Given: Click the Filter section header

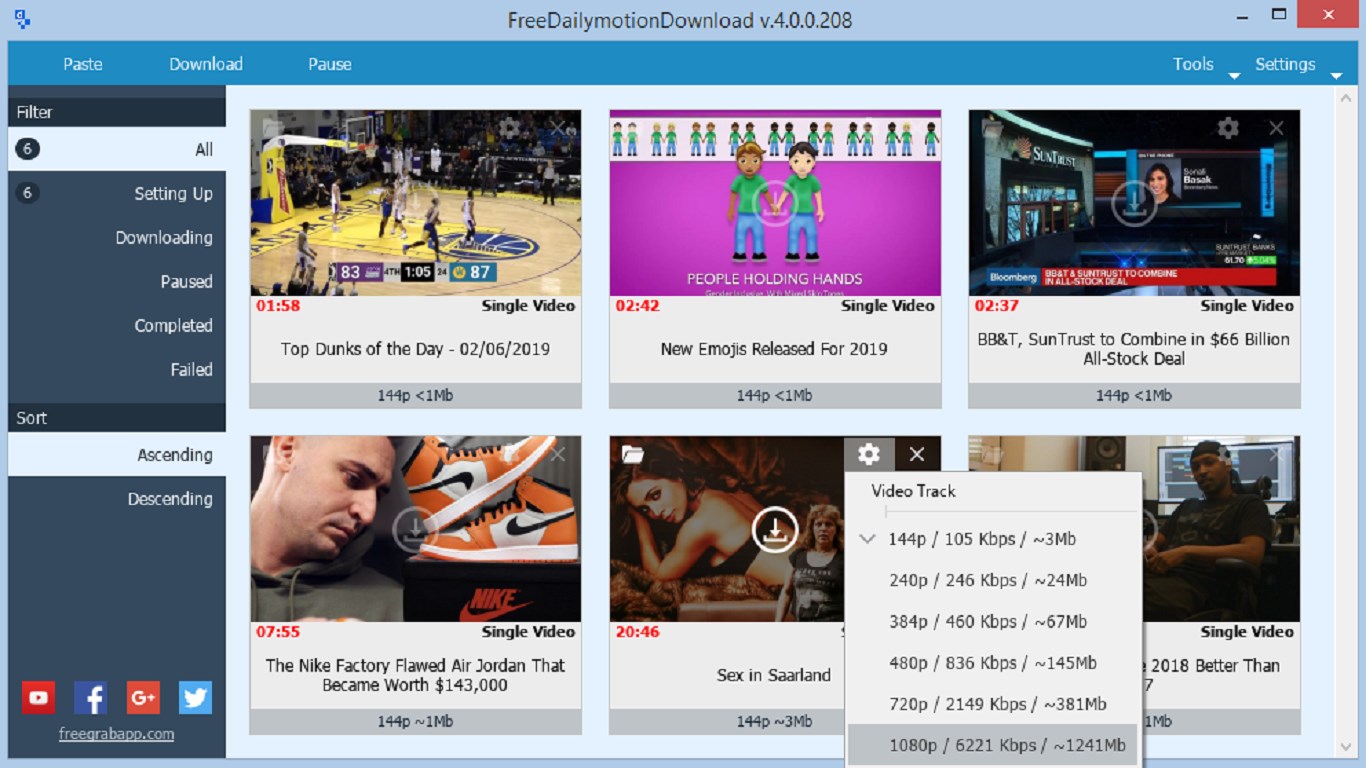Looking at the screenshot, I should tap(117, 112).
